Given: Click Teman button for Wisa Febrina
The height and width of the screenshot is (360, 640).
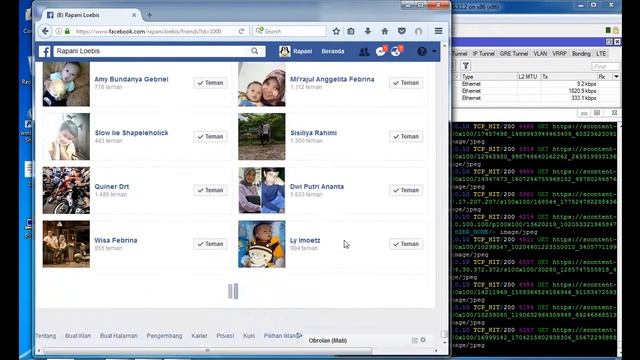Looking at the screenshot, I should point(210,244).
